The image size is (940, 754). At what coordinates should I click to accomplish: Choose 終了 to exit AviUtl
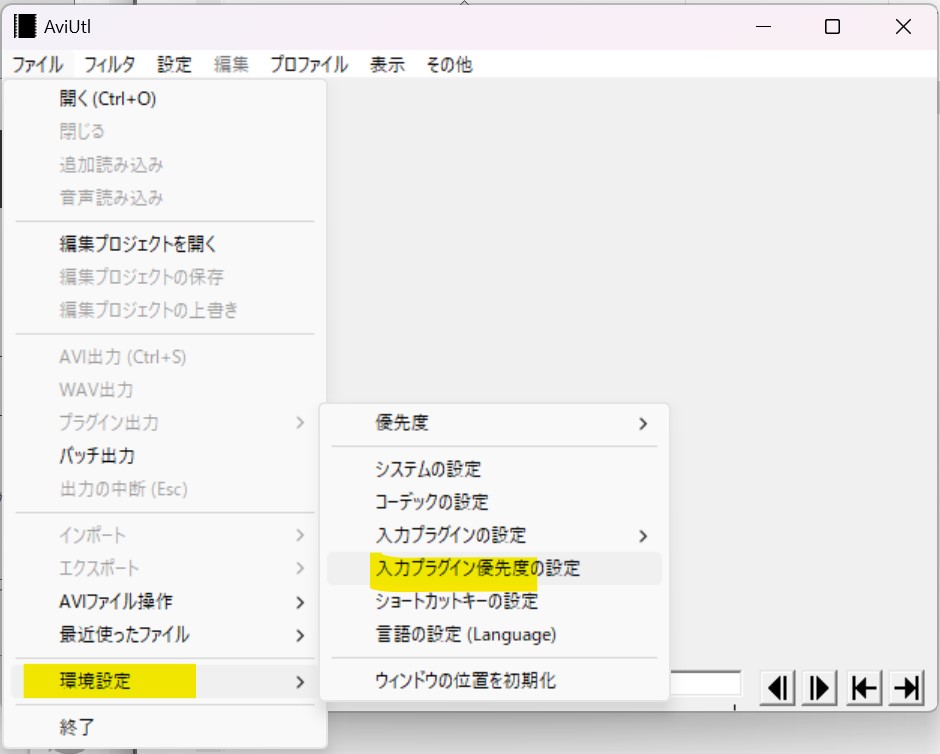tap(165, 726)
